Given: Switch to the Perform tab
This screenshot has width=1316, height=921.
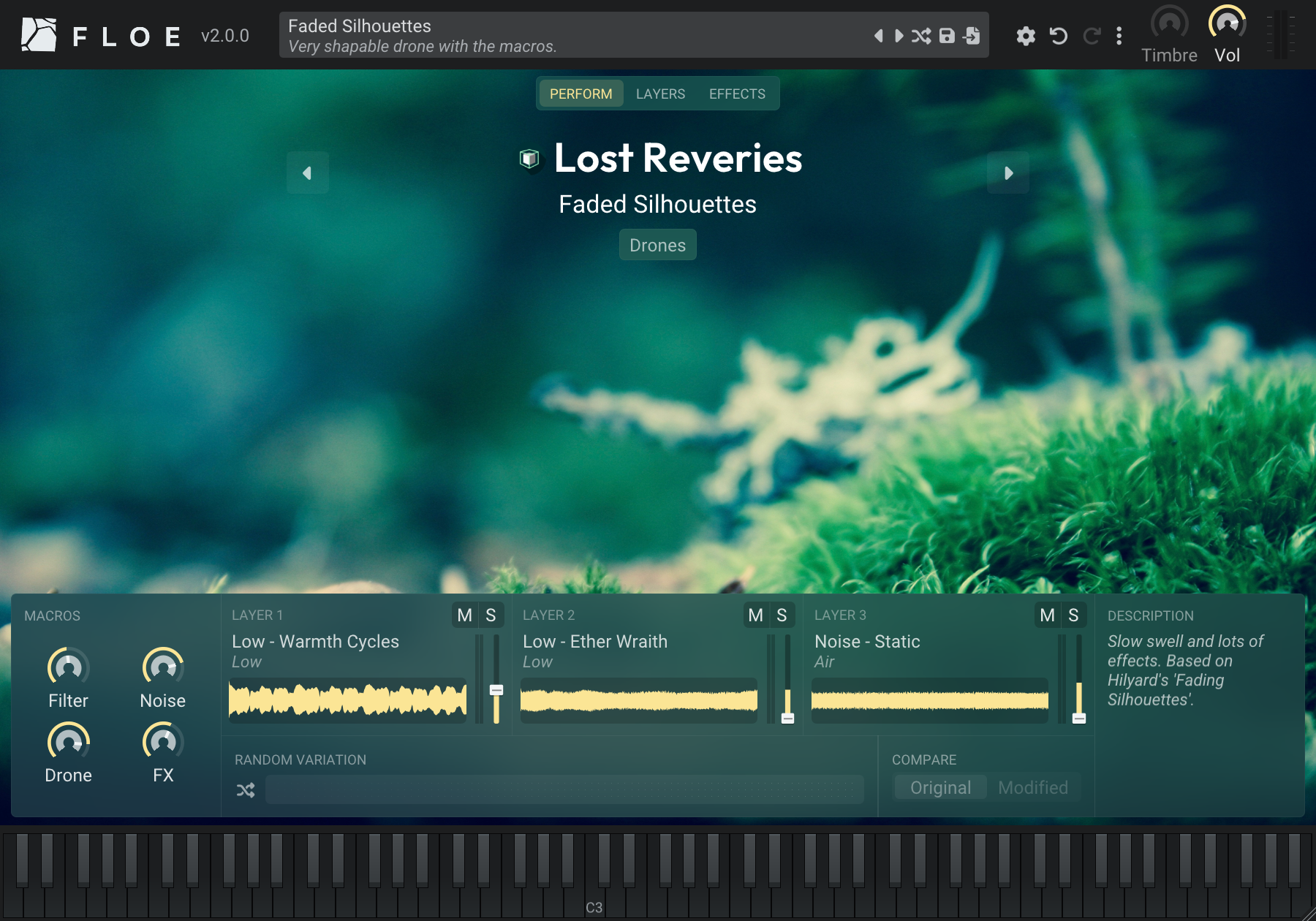Looking at the screenshot, I should 581,94.
